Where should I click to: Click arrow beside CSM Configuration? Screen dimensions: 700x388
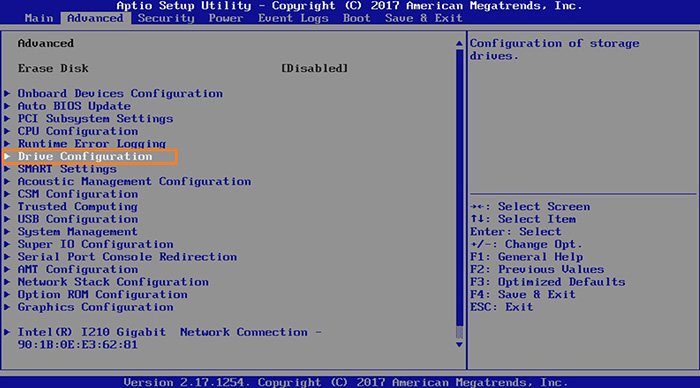[x=7, y=194]
